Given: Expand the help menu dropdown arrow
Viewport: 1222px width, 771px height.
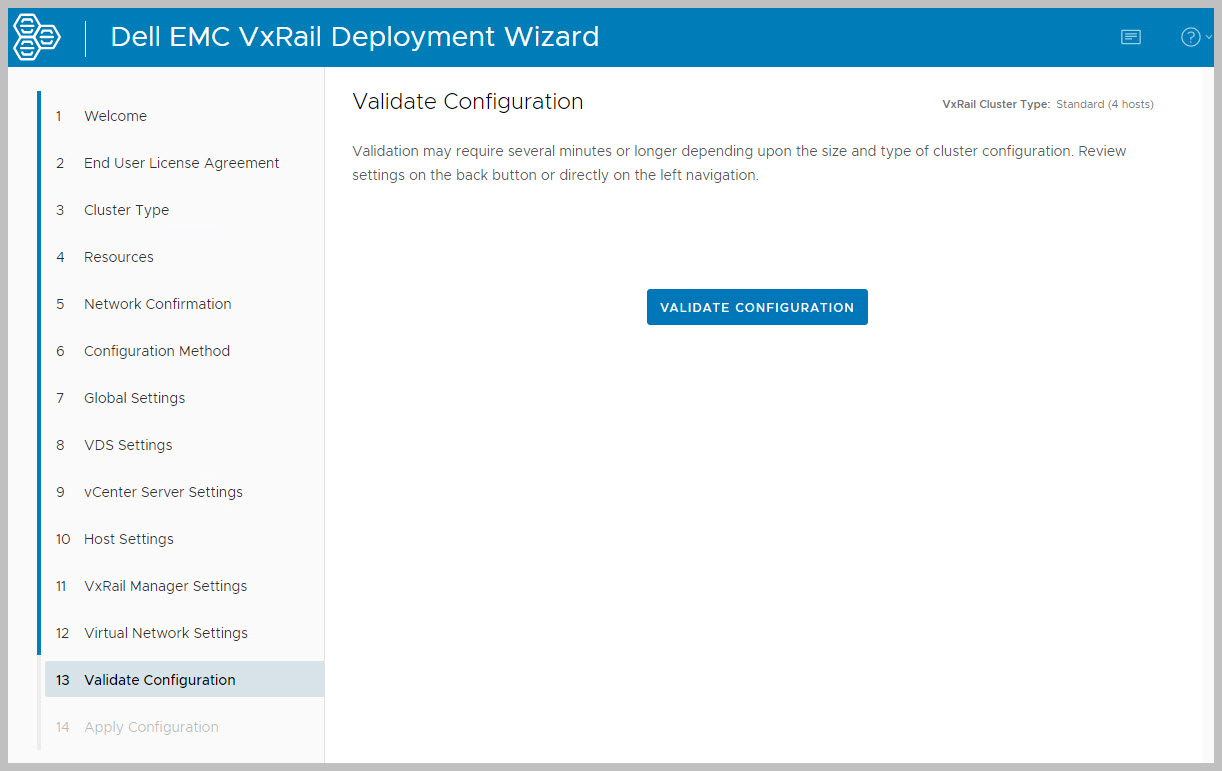Looking at the screenshot, I should click(1209, 38).
